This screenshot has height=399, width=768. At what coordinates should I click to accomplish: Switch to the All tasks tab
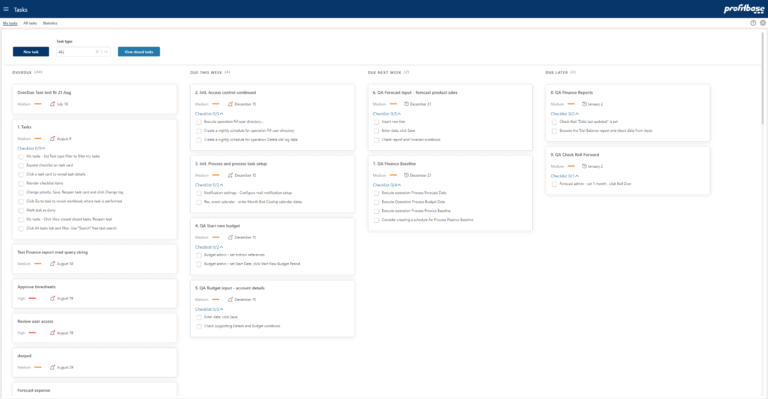tap(30, 23)
